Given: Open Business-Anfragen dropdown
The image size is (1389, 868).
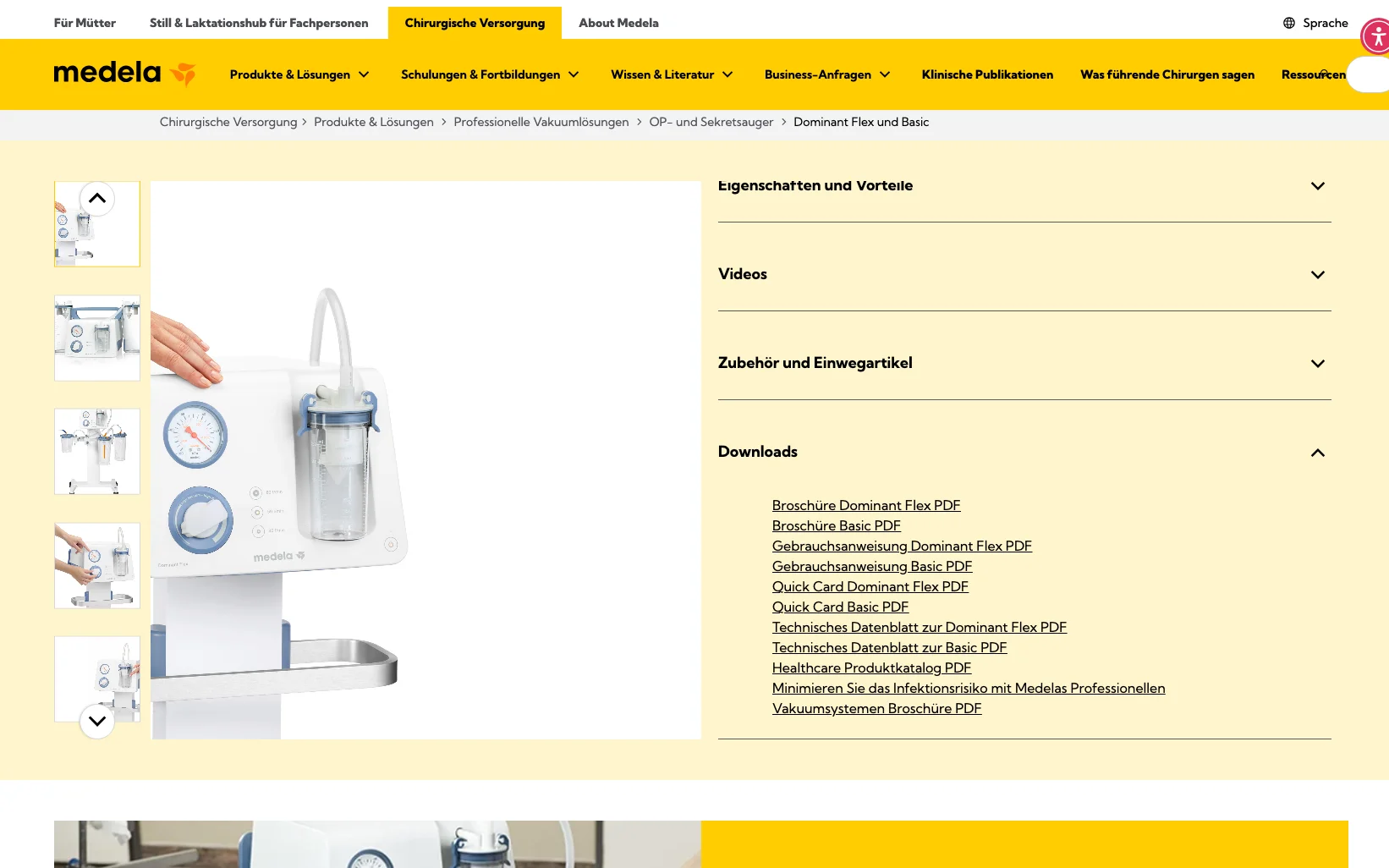Looking at the screenshot, I should (x=827, y=74).
